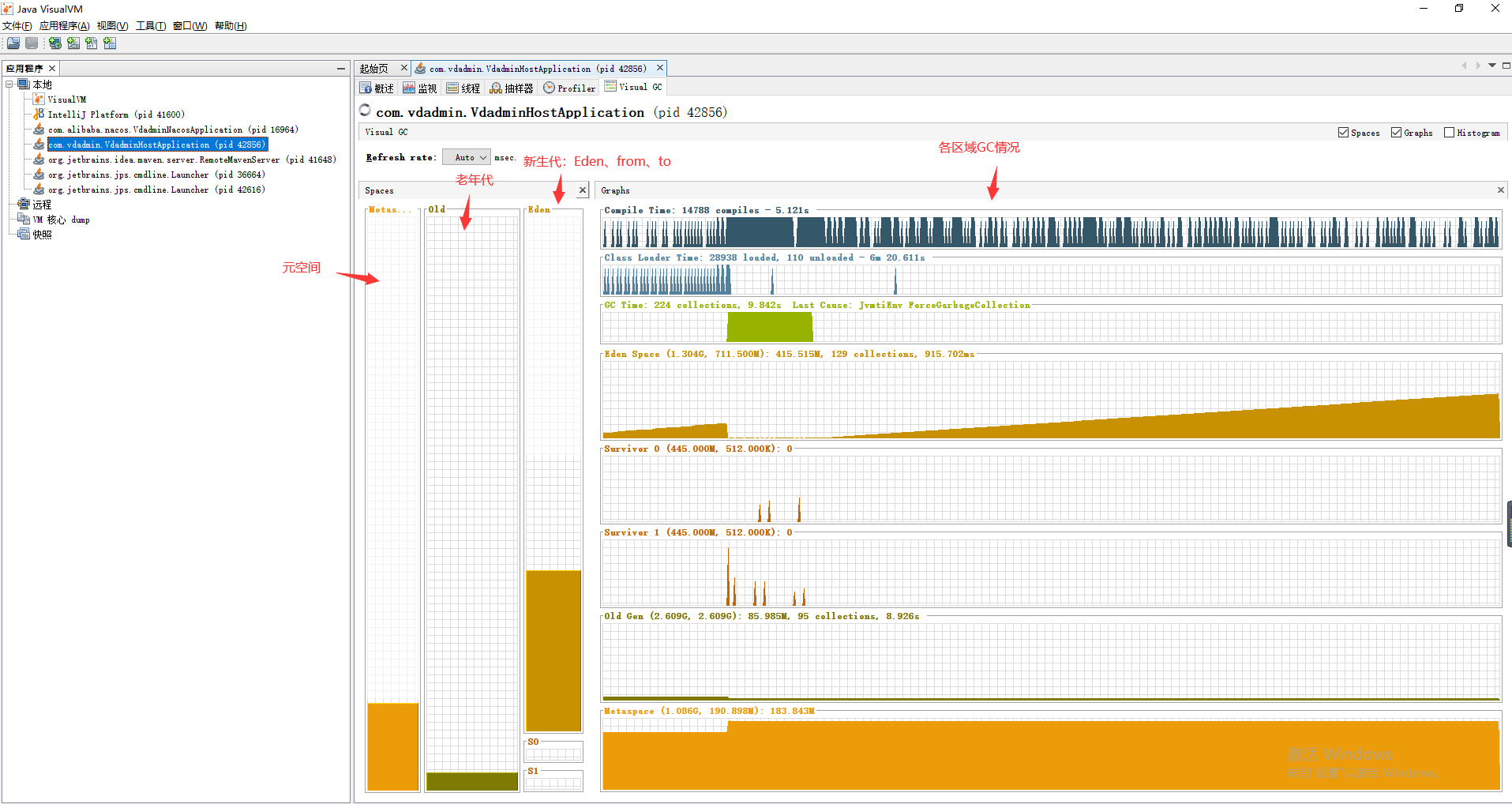Click the Compile Time graph
1512x804 pixels.
pos(1051,232)
